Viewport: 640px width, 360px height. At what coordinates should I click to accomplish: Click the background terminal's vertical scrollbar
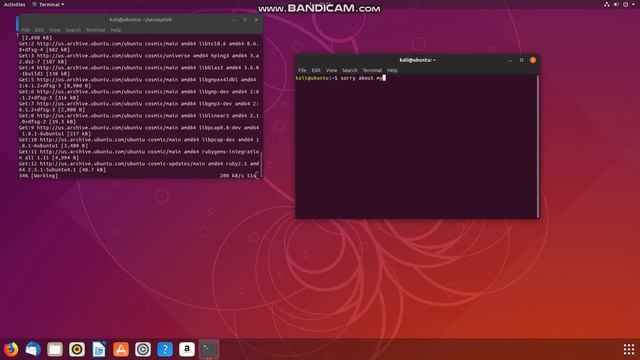click(261, 165)
